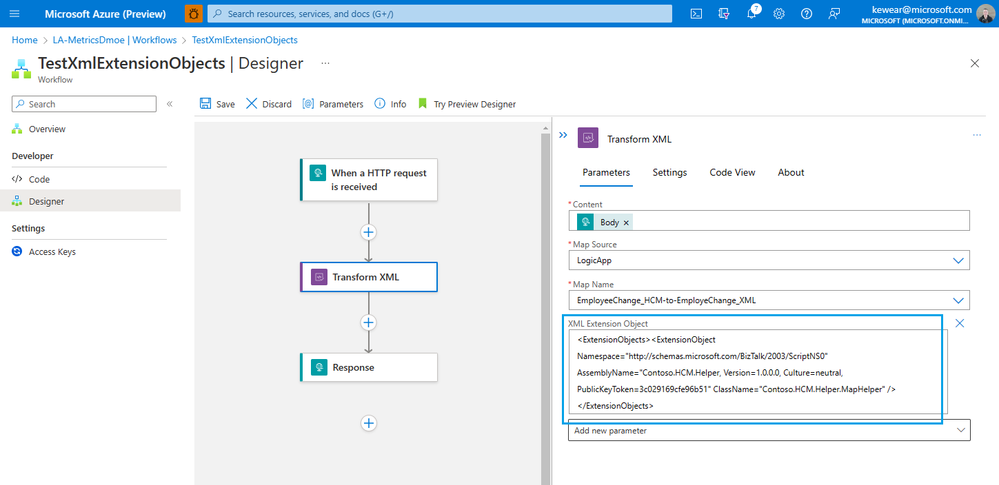
Task: Click the user account avatar
Action: tap(984, 13)
